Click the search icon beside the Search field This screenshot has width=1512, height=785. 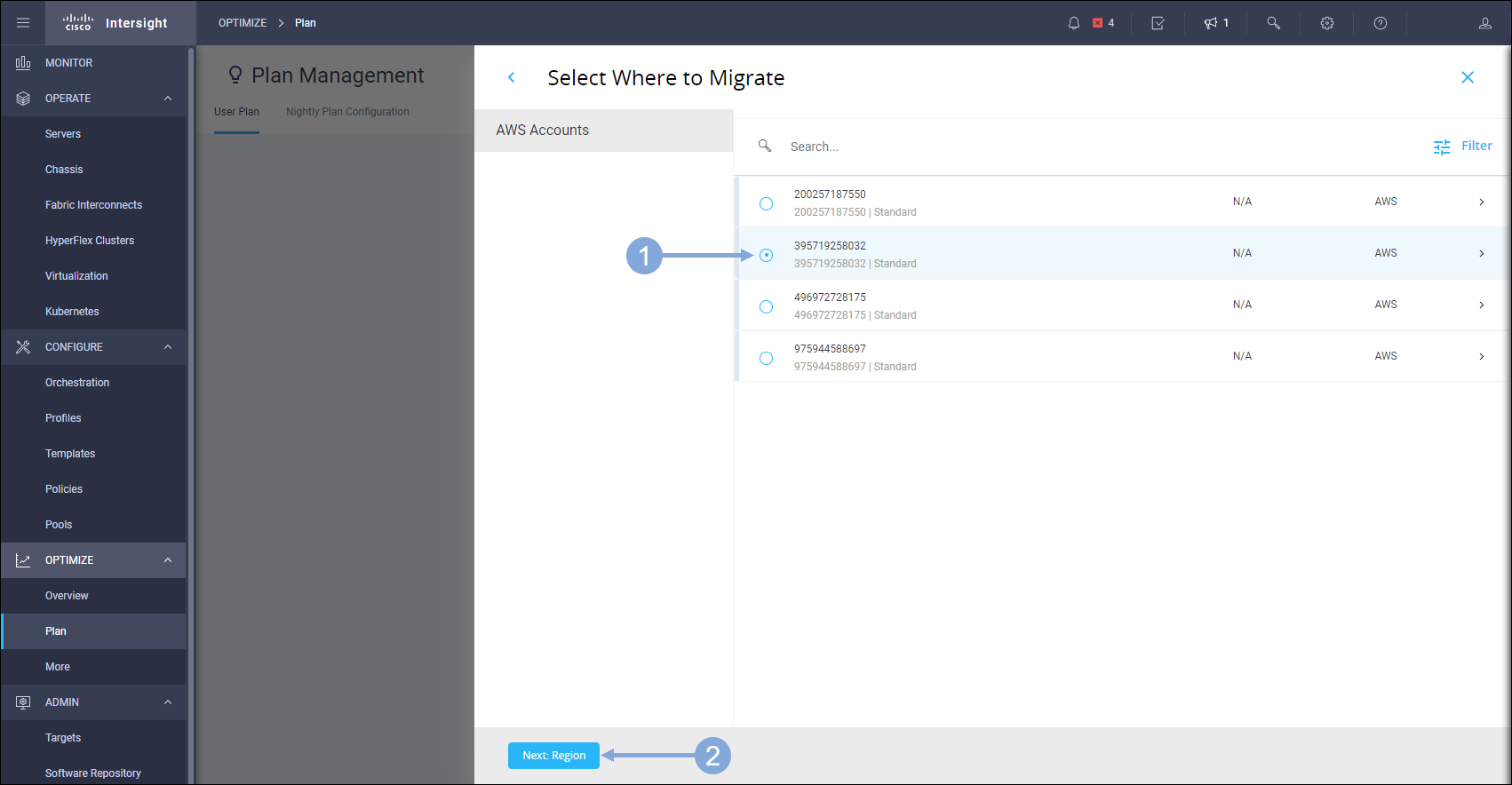[765, 146]
